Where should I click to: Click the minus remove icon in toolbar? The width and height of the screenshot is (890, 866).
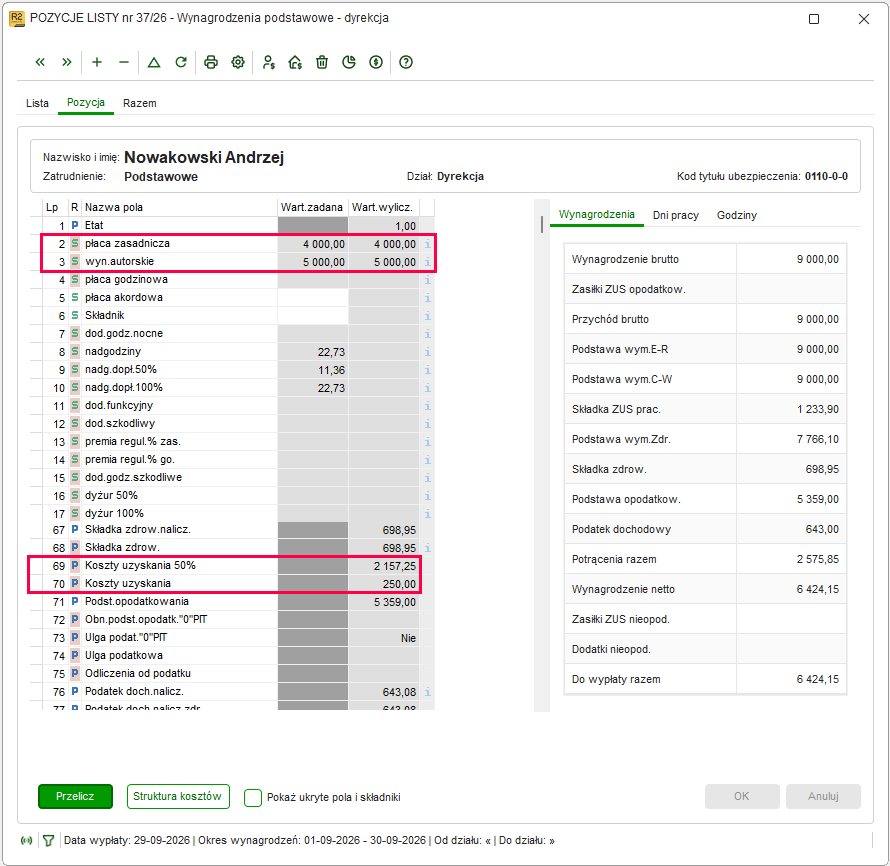(124, 62)
